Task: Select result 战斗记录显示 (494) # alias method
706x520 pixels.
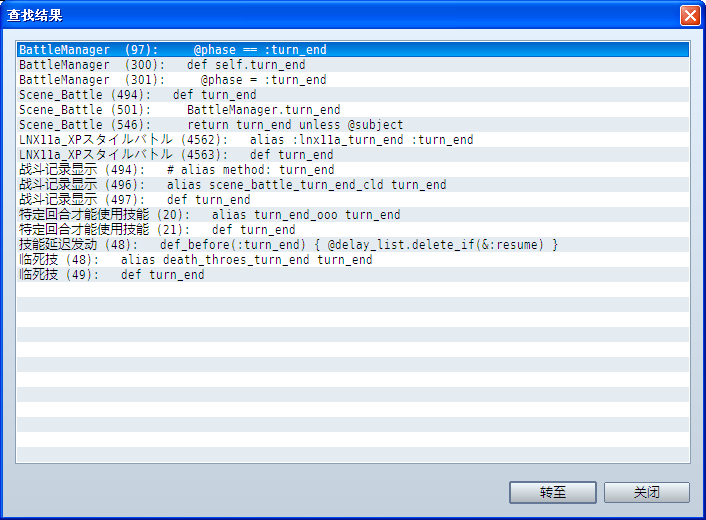Action: pos(353,170)
